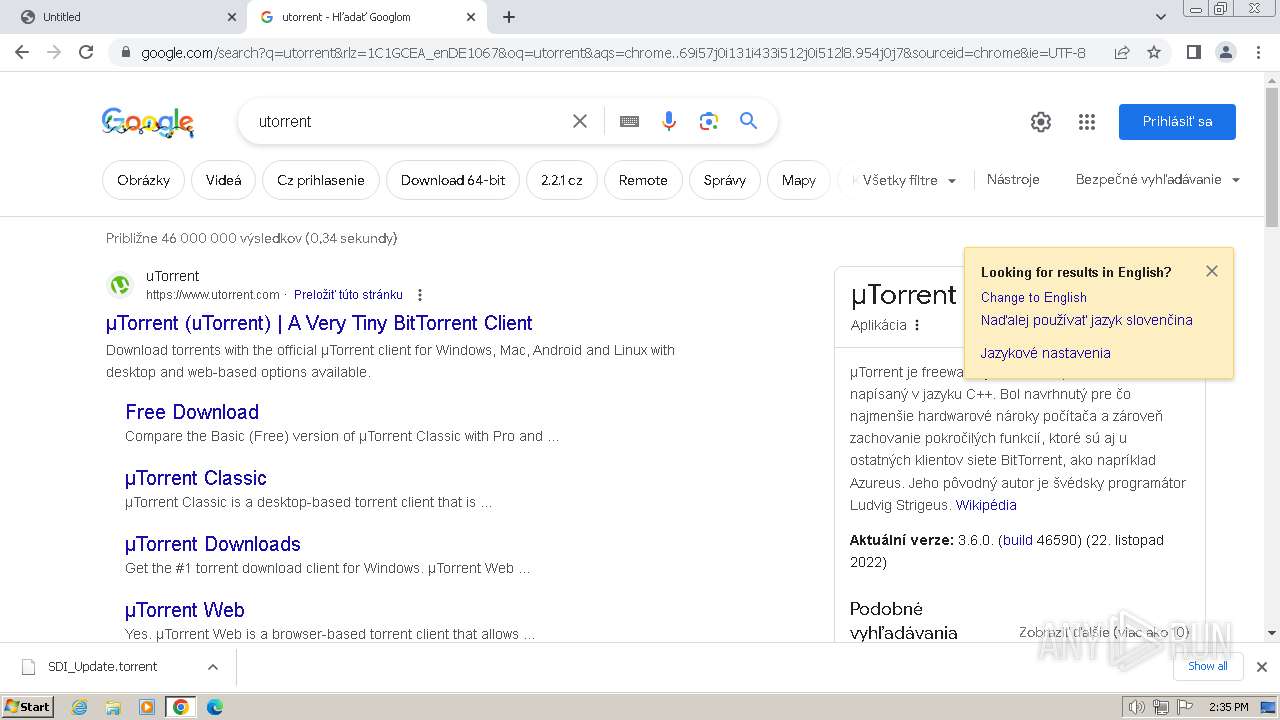Open the Wikipédia source link
Viewport: 1280px width, 720px height.
pos(986,505)
